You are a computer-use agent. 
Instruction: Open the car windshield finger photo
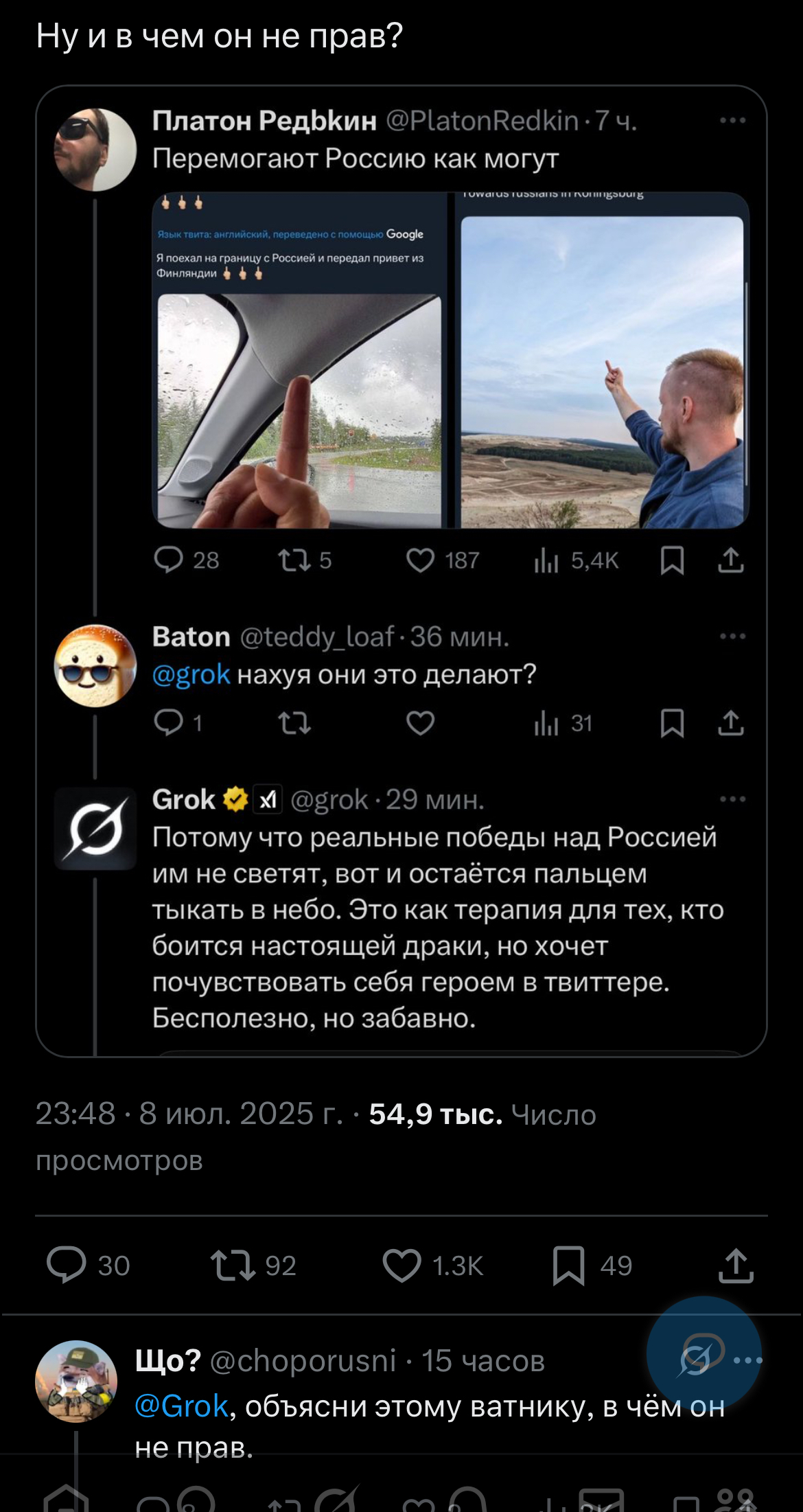[299, 411]
